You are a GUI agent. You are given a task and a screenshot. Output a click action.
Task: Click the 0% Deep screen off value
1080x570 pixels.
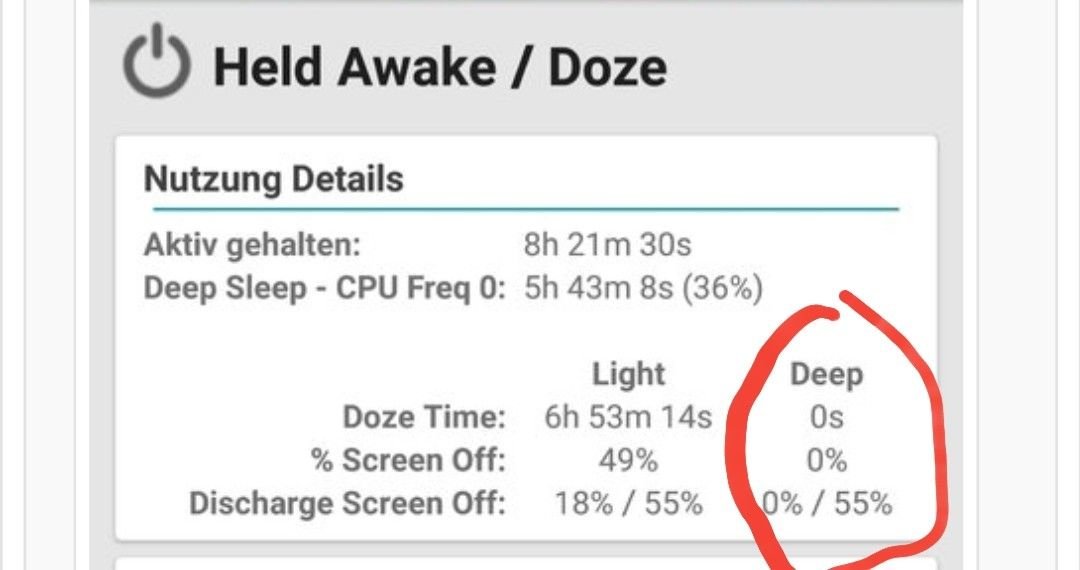tap(827, 460)
